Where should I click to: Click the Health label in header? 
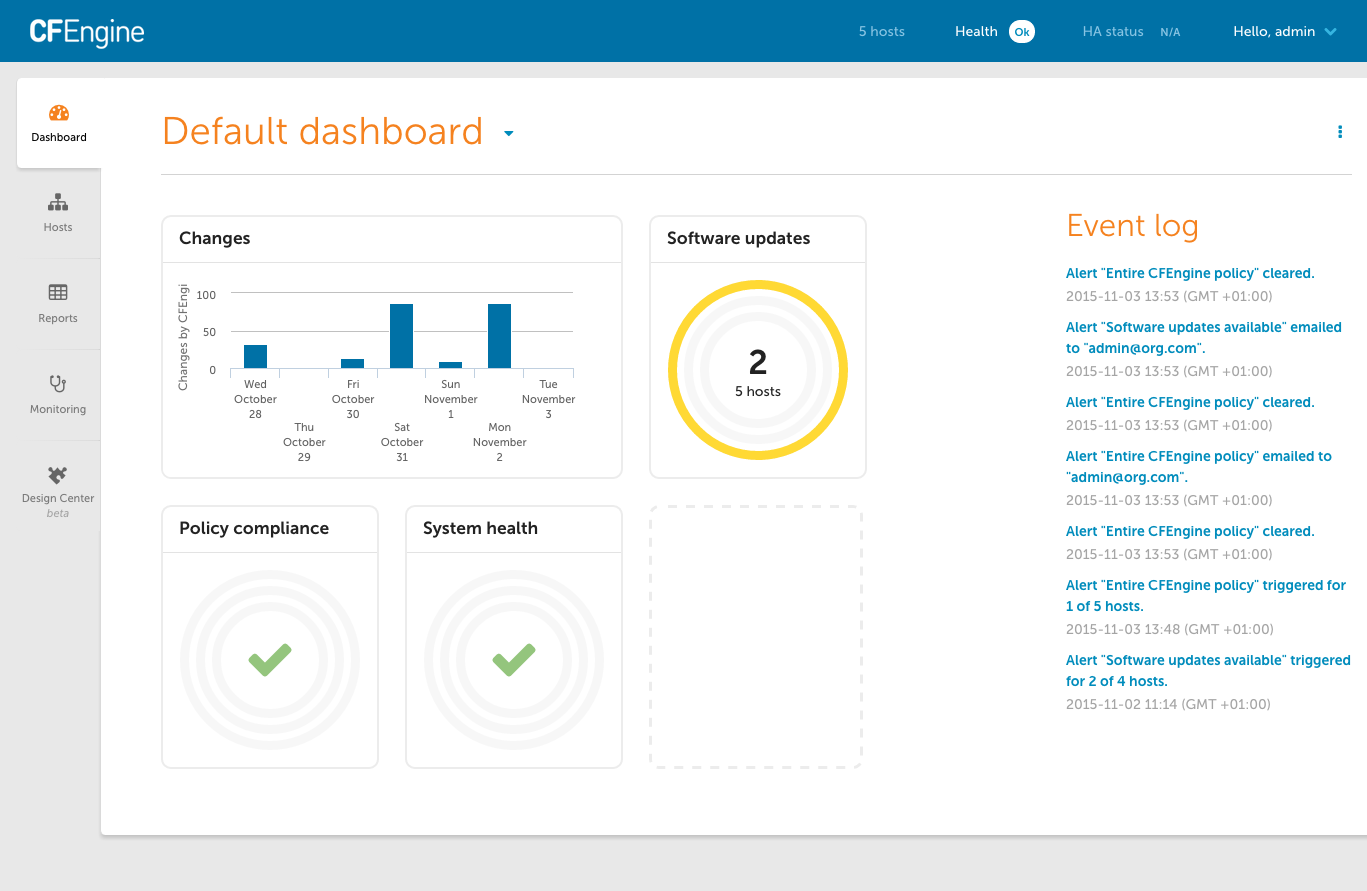976,32
